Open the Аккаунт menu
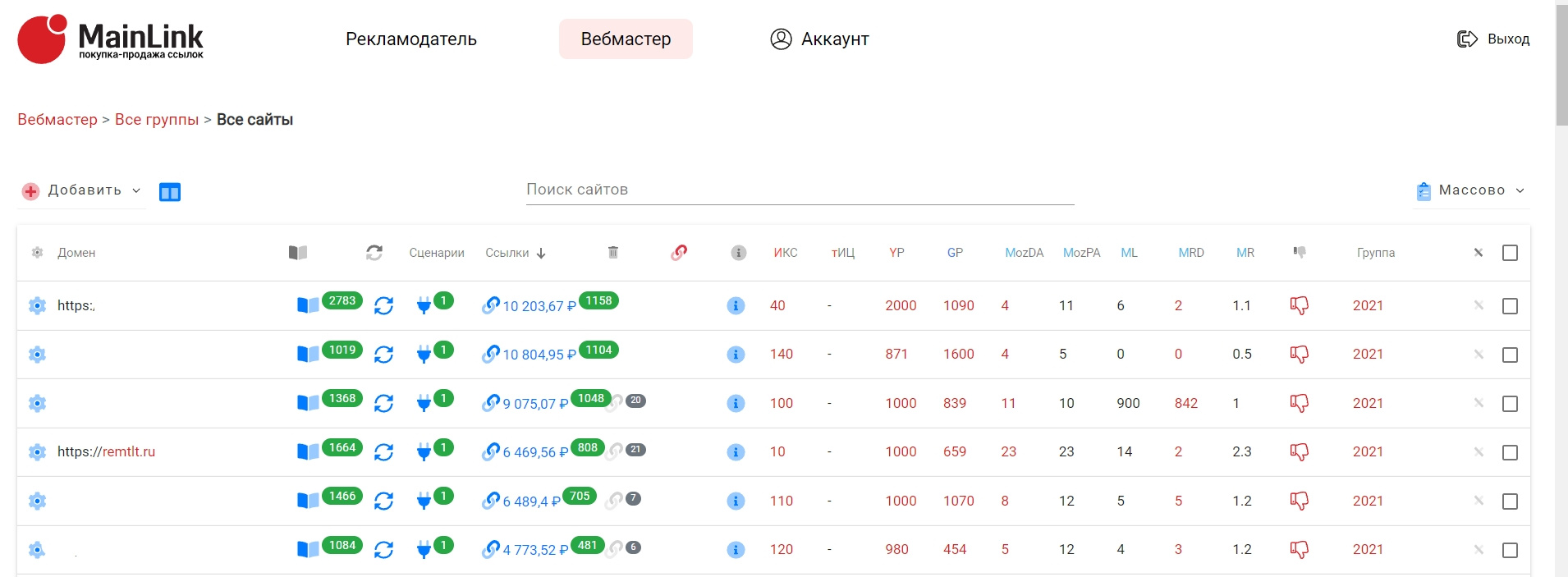Viewport: 1568px width, 577px height. 819,39
